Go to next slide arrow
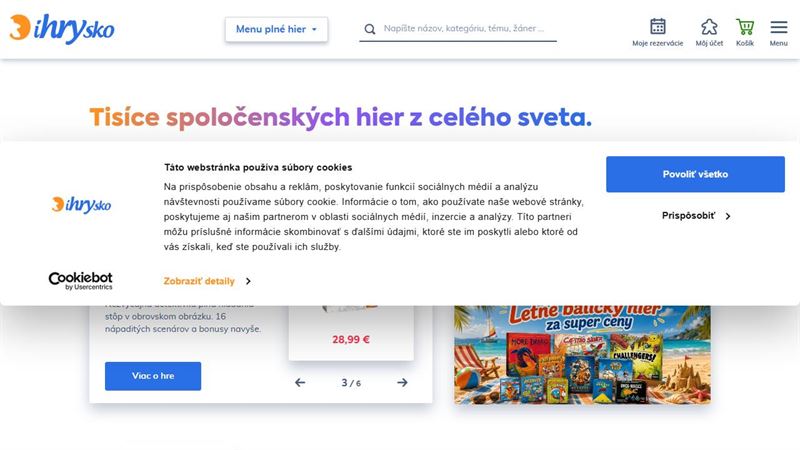 (402, 382)
